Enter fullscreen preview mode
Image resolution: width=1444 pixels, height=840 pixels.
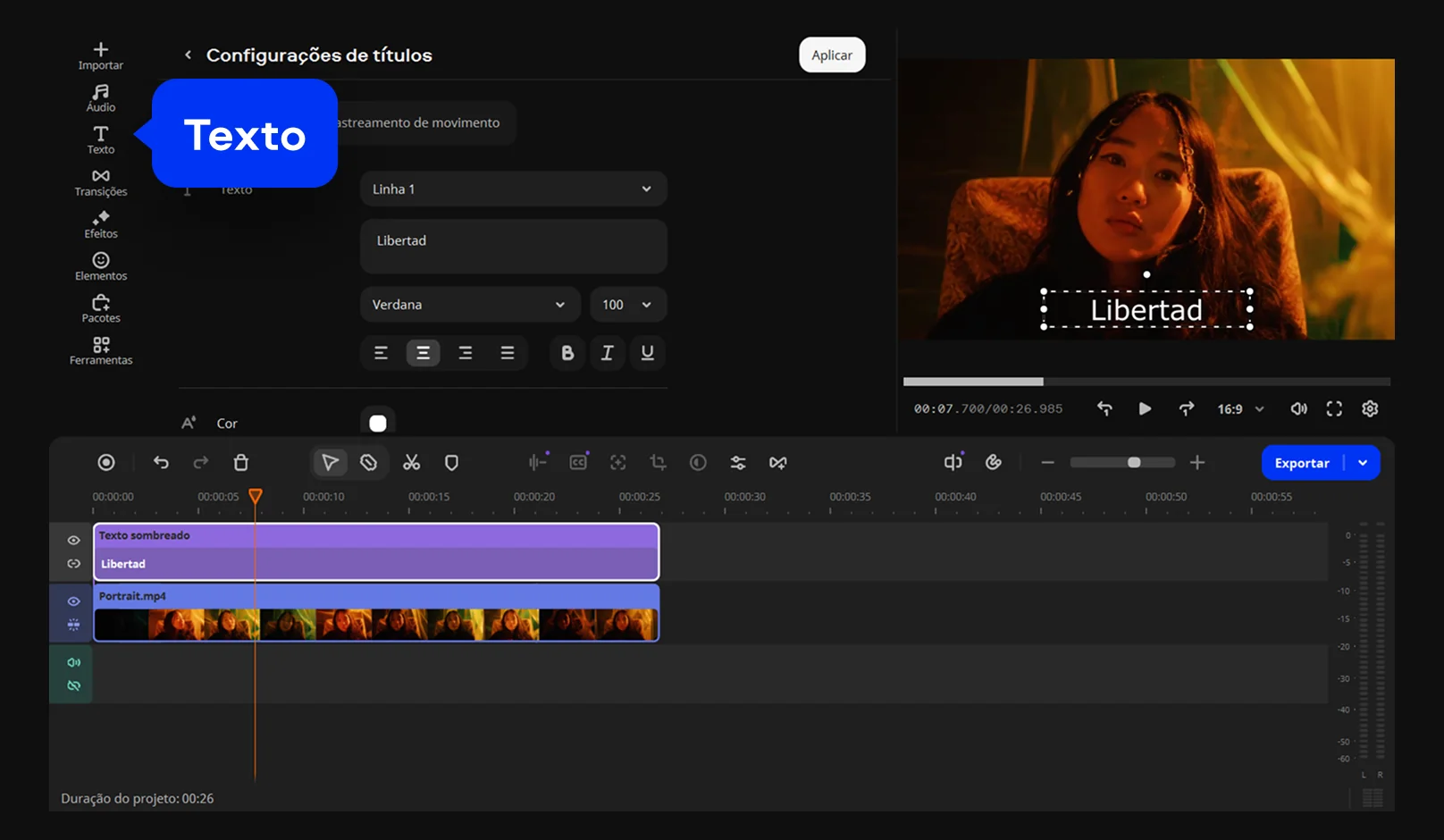click(x=1334, y=408)
